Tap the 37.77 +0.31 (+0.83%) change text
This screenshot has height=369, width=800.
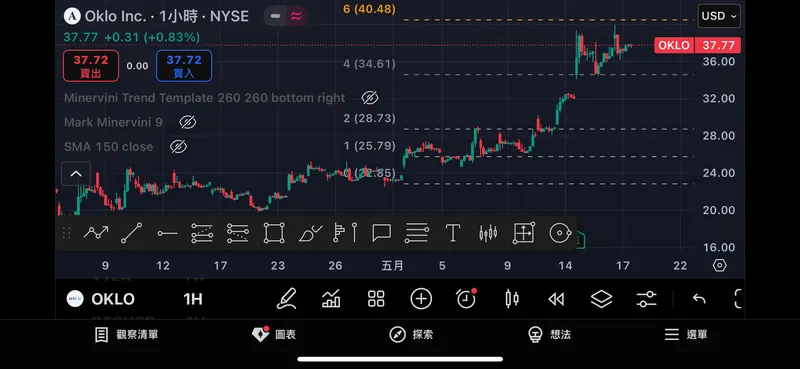click(x=132, y=37)
